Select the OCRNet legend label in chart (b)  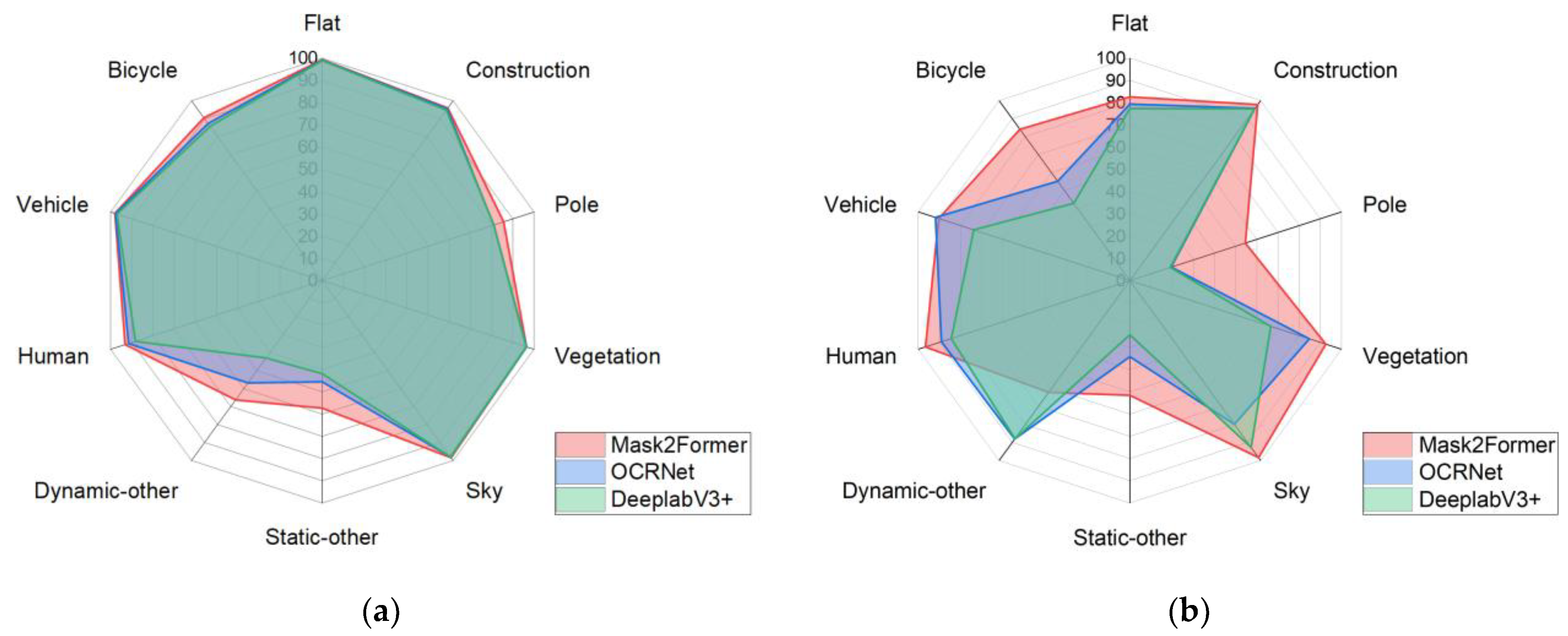1460,472
